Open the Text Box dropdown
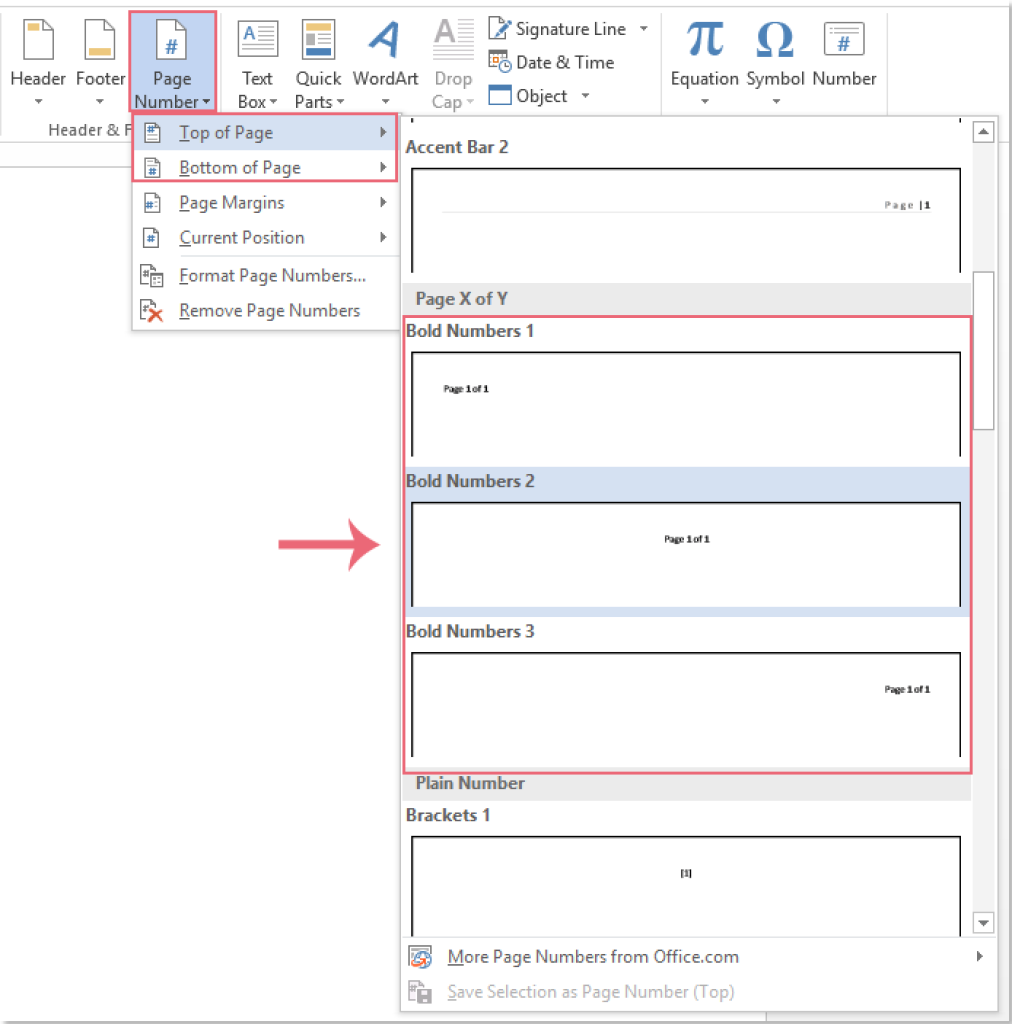This screenshot has height=1024, width=1012. (257, 60)
